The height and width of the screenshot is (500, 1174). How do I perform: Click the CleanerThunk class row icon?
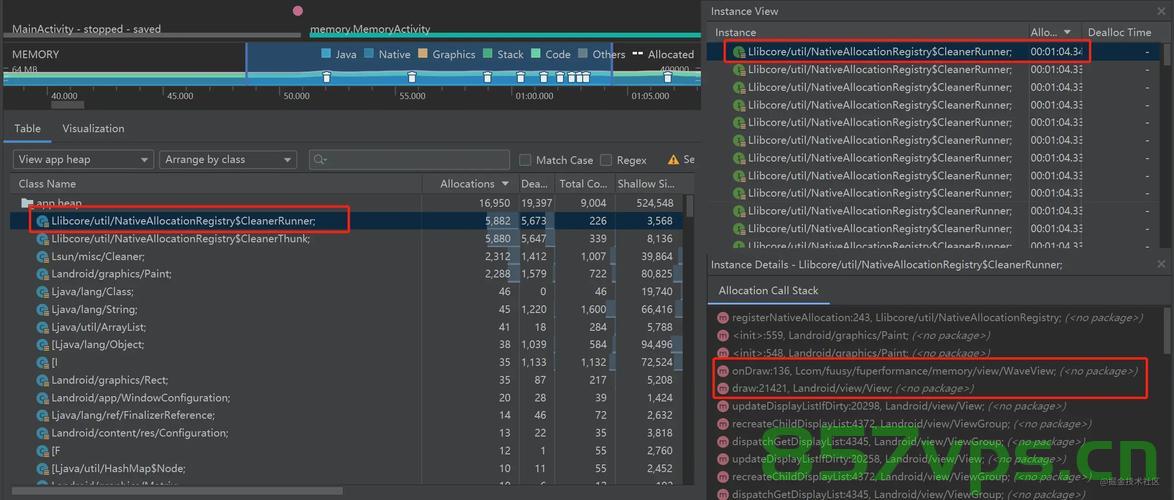point(43,239)
